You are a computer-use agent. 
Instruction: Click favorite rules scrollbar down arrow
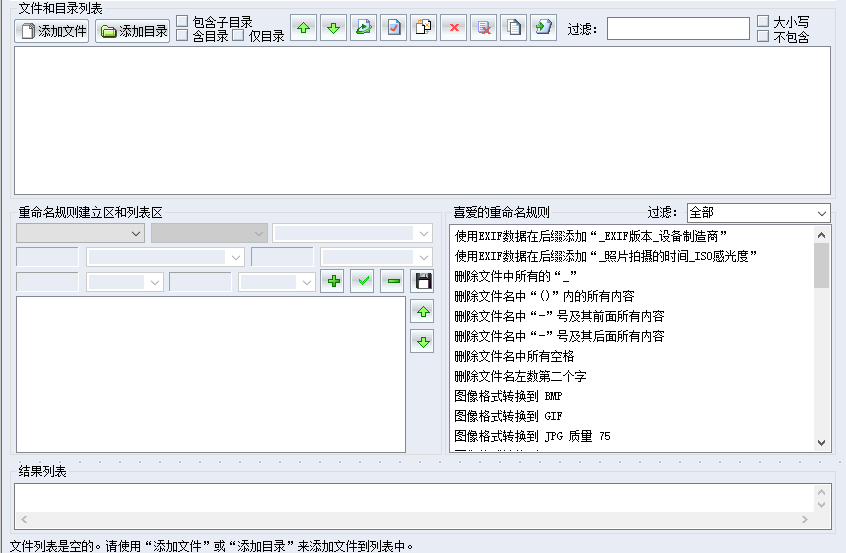(821, 443)
